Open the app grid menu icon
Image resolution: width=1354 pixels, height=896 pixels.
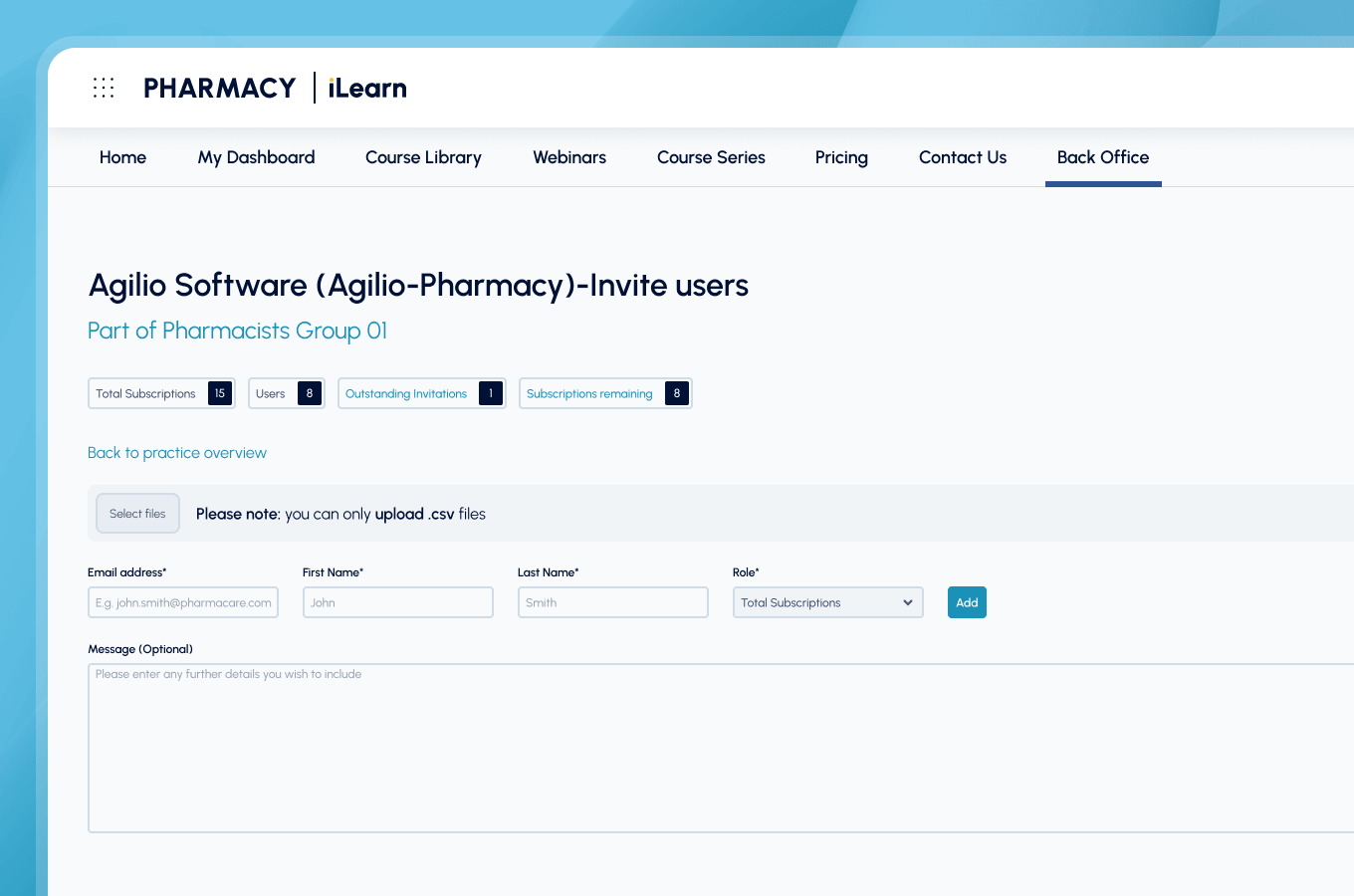pyautogui.click(x=104, y=88)
